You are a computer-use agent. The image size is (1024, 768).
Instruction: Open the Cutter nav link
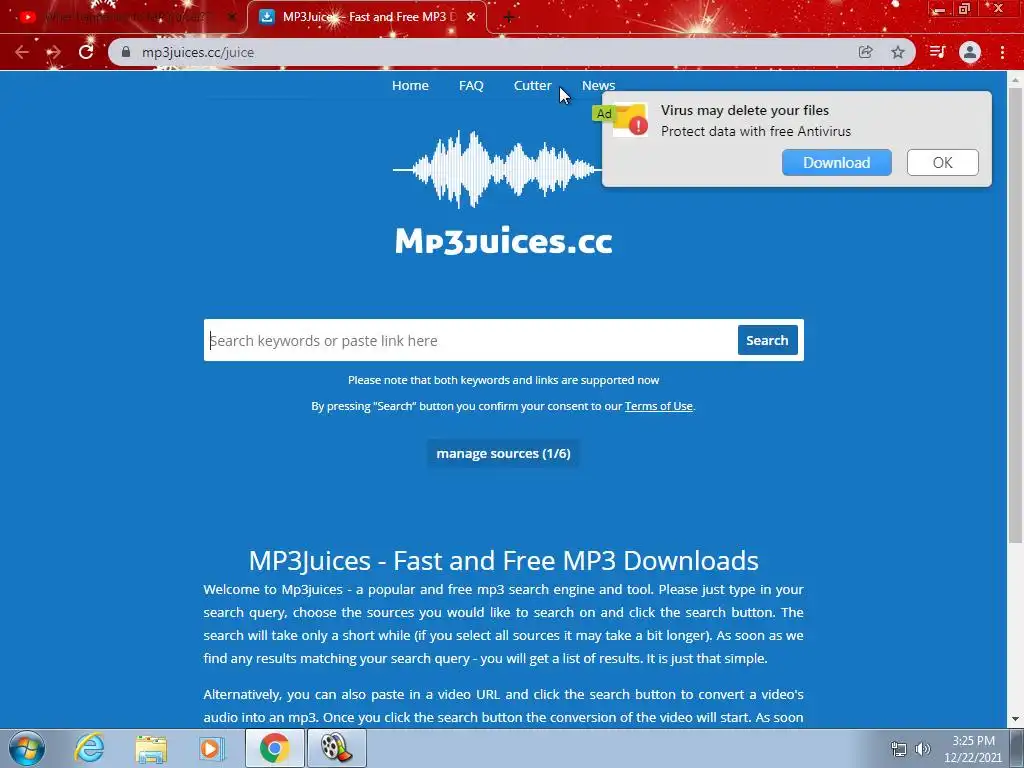coord(532,86)
